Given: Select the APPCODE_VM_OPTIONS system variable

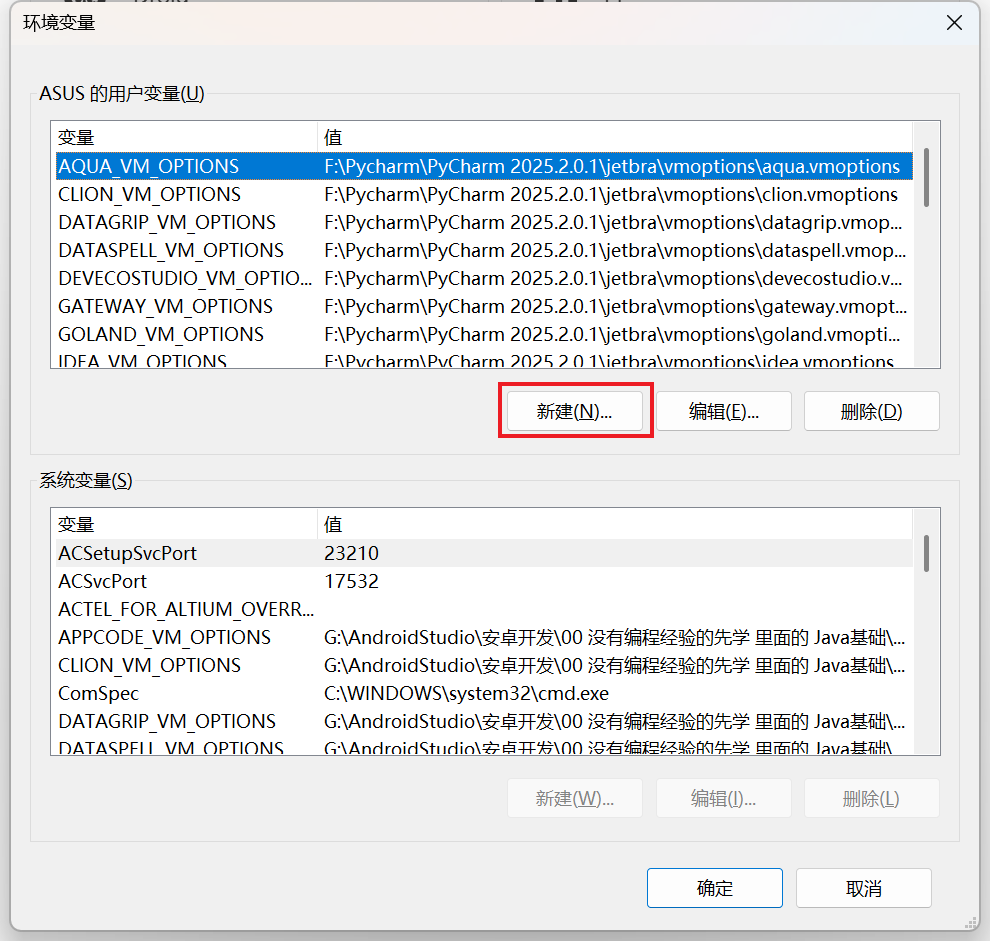Looking at the screenshot, I should (x=484, y=637).
